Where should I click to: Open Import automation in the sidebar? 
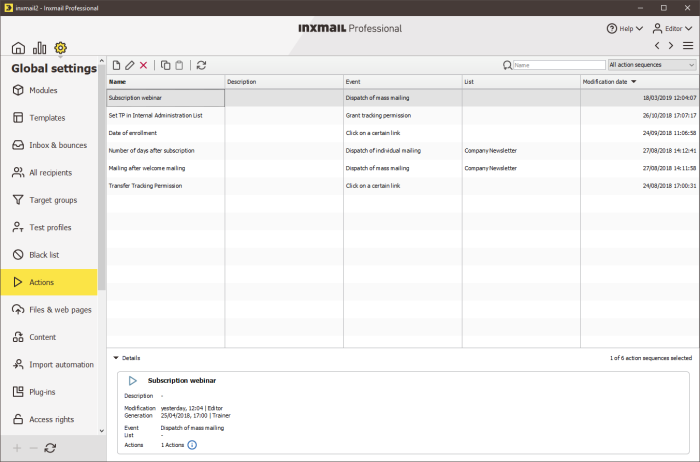point(49,365)
